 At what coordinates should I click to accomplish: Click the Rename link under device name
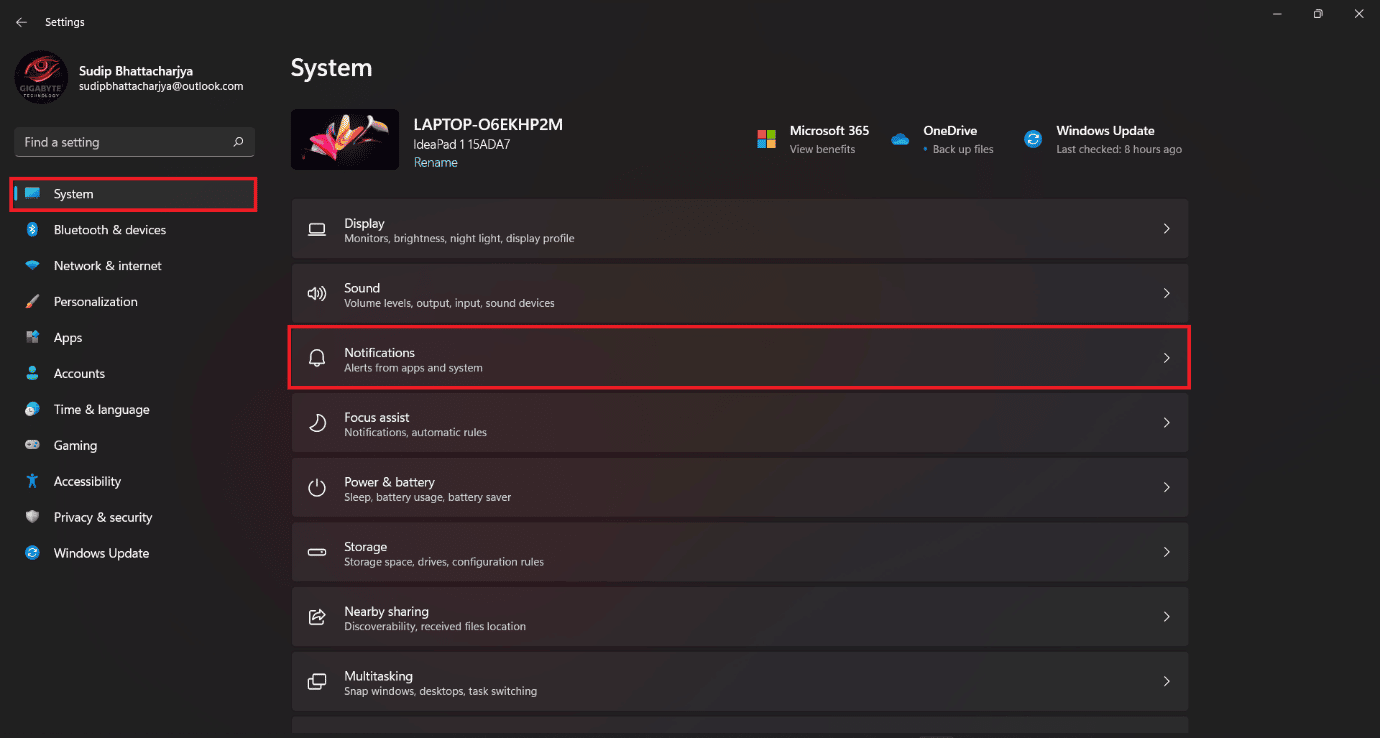436,163
